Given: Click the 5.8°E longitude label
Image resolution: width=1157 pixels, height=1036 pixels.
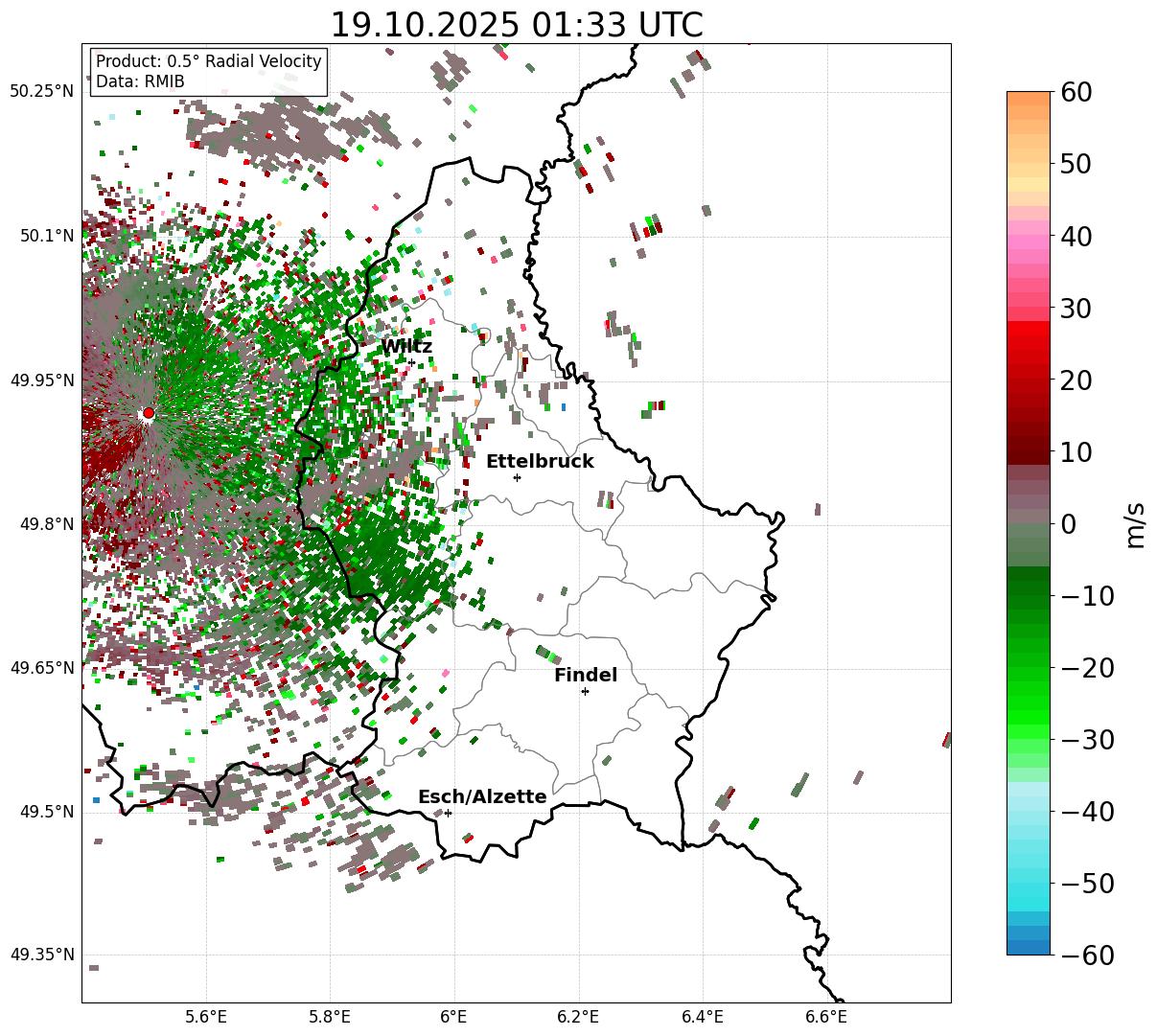Looking at the screenshot, I should click(330, 1017).
